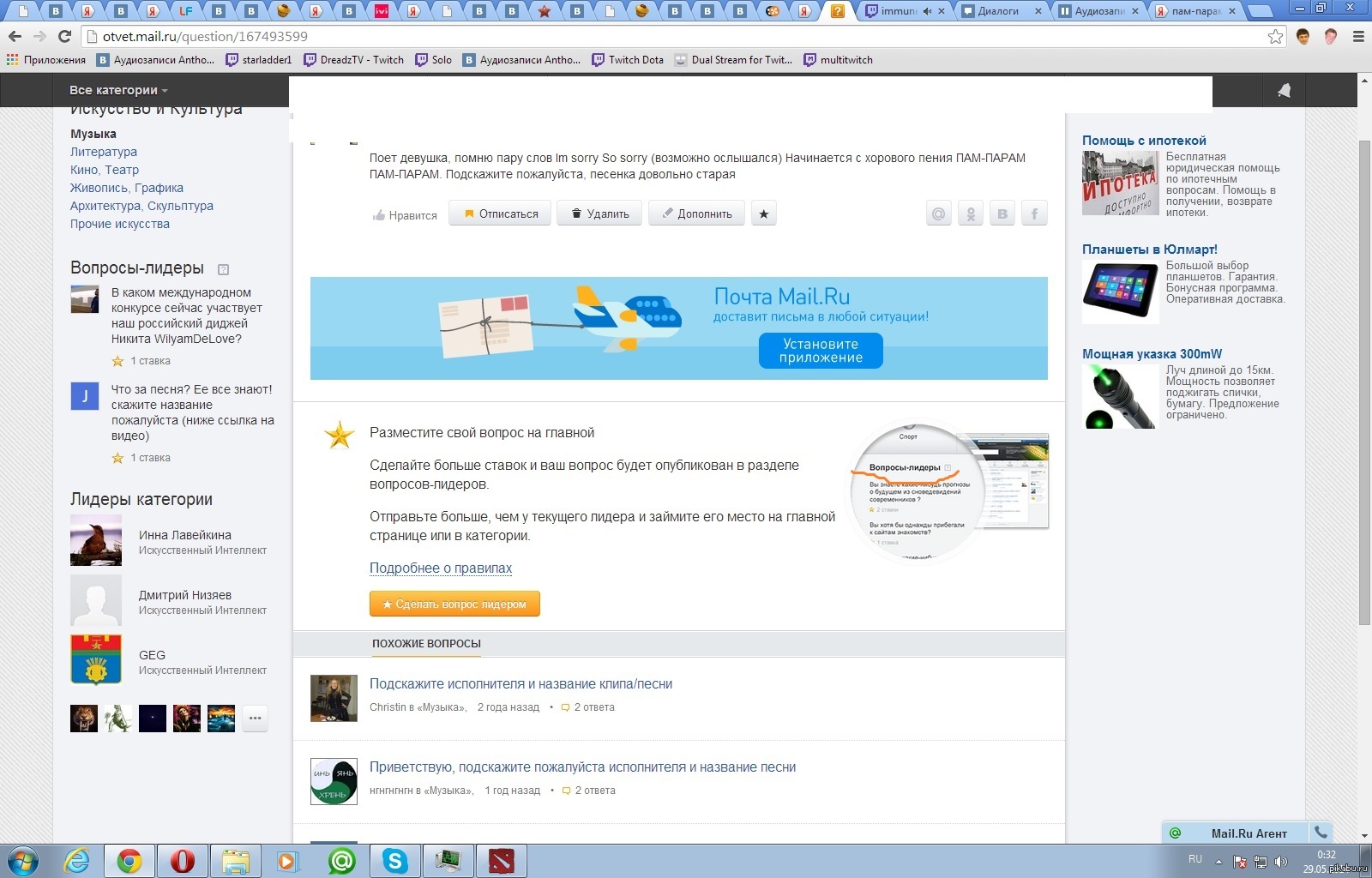The height and width of the screenshot is (878, 1372).
Task: Select Литература in the category list
Action: tap(104, 152)
